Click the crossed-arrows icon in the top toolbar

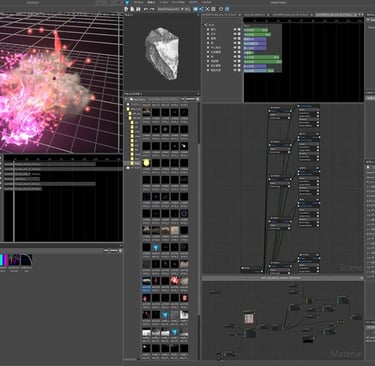[207, 9]
